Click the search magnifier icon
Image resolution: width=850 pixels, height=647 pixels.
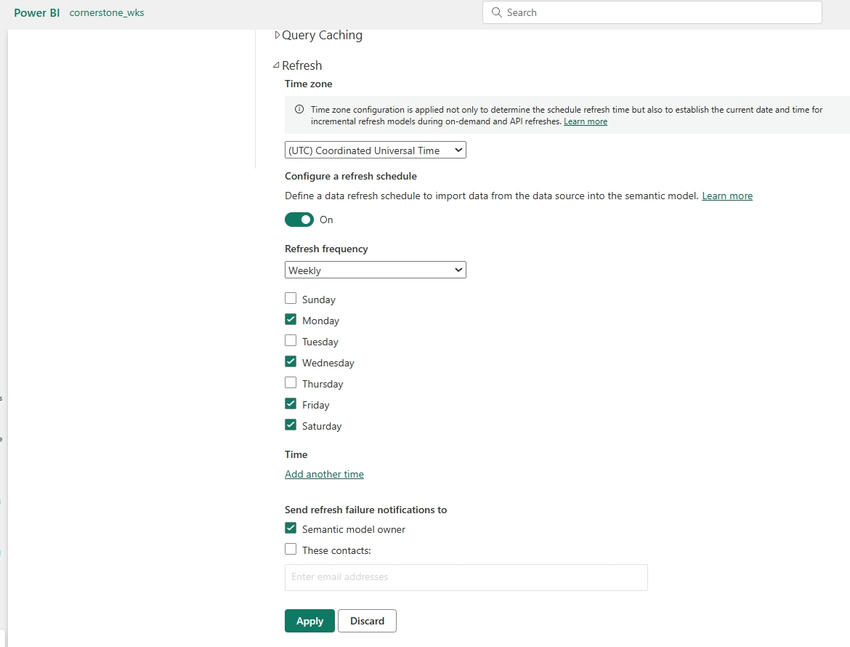pos(497,12)
